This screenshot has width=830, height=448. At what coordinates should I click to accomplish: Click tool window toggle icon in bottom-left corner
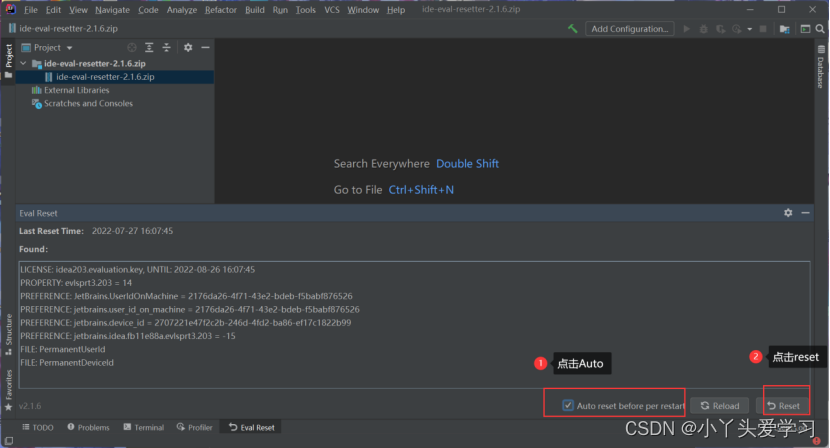8,441
